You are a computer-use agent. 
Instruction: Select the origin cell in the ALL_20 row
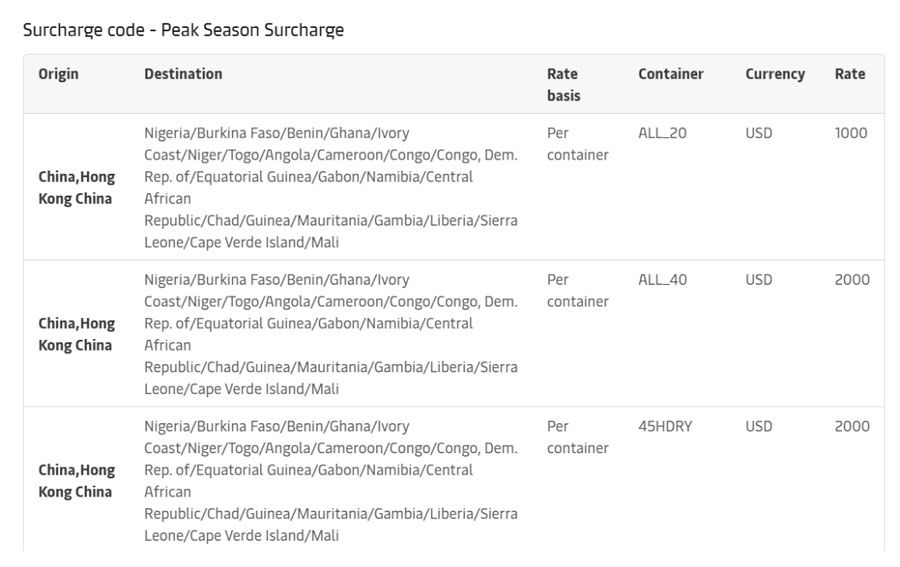pyautogui.click(x=76, y=188)
